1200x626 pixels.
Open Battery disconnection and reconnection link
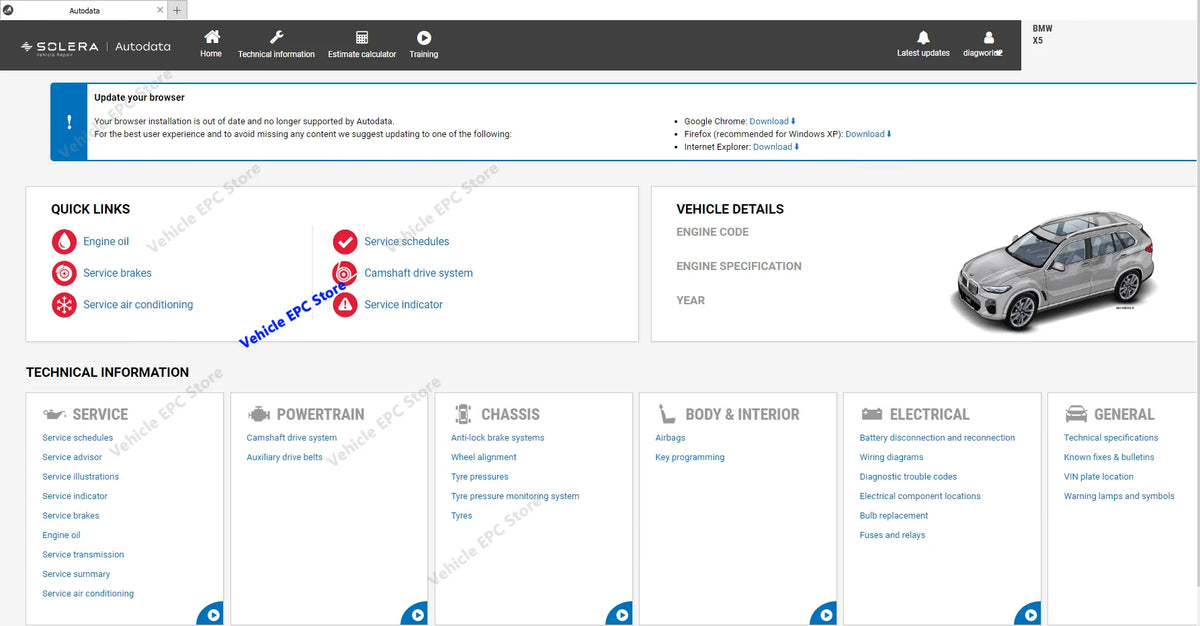(x=937, y=438)
